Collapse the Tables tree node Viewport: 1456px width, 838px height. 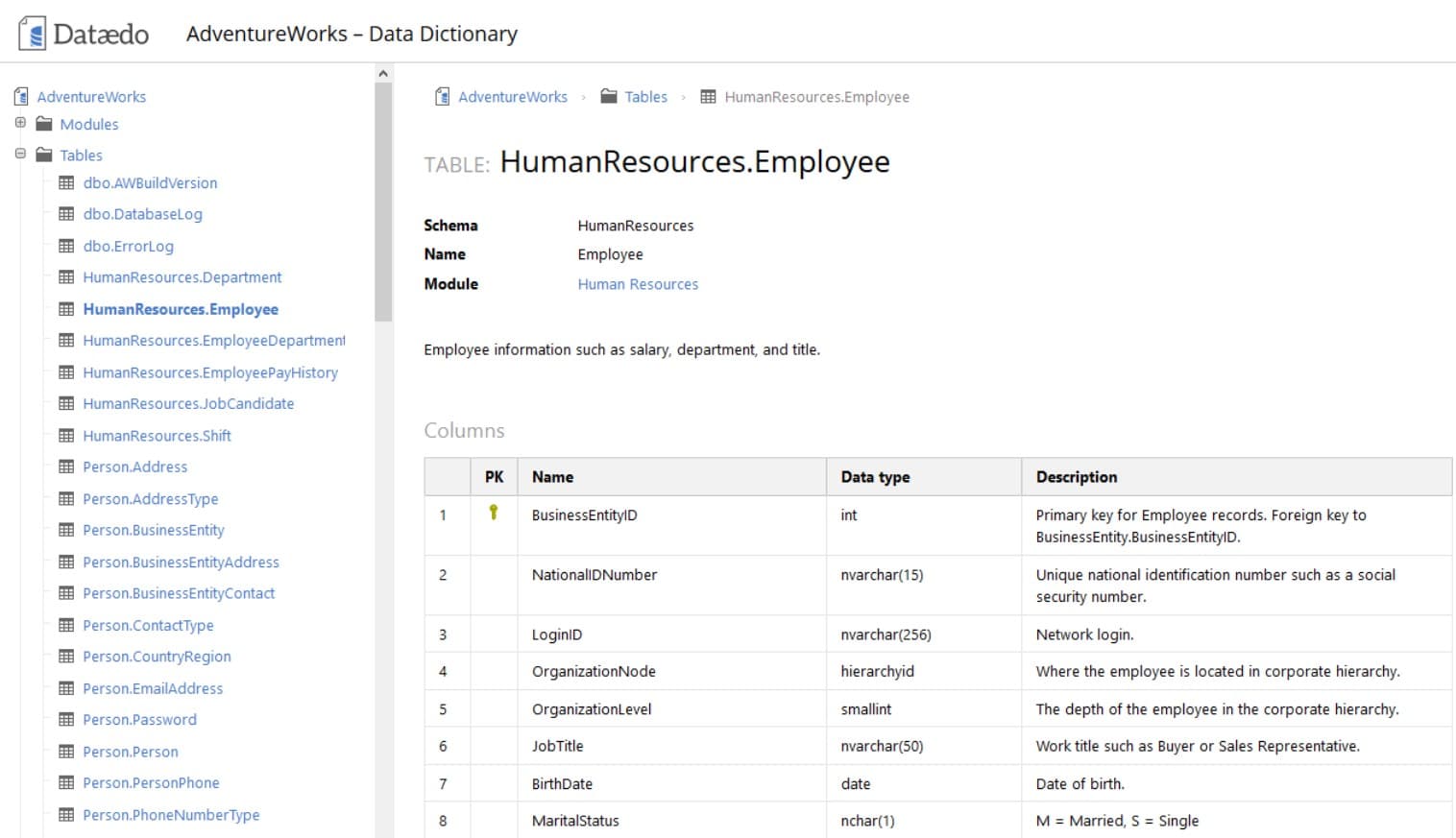(x=20, y=154)
